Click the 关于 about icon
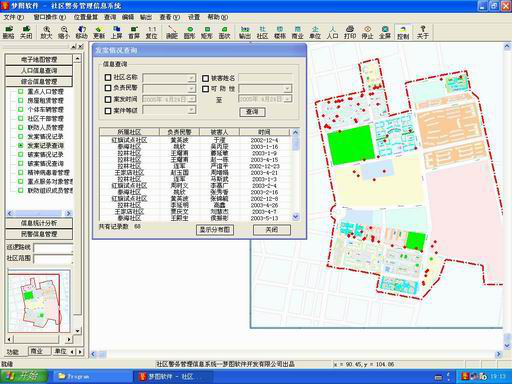 (422, 32)
